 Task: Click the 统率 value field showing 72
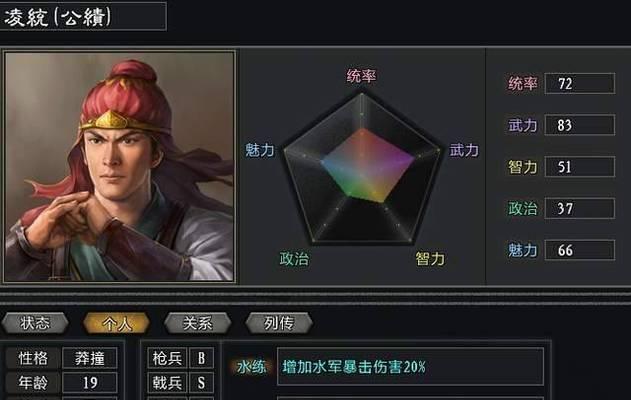[x=579, y=84]
